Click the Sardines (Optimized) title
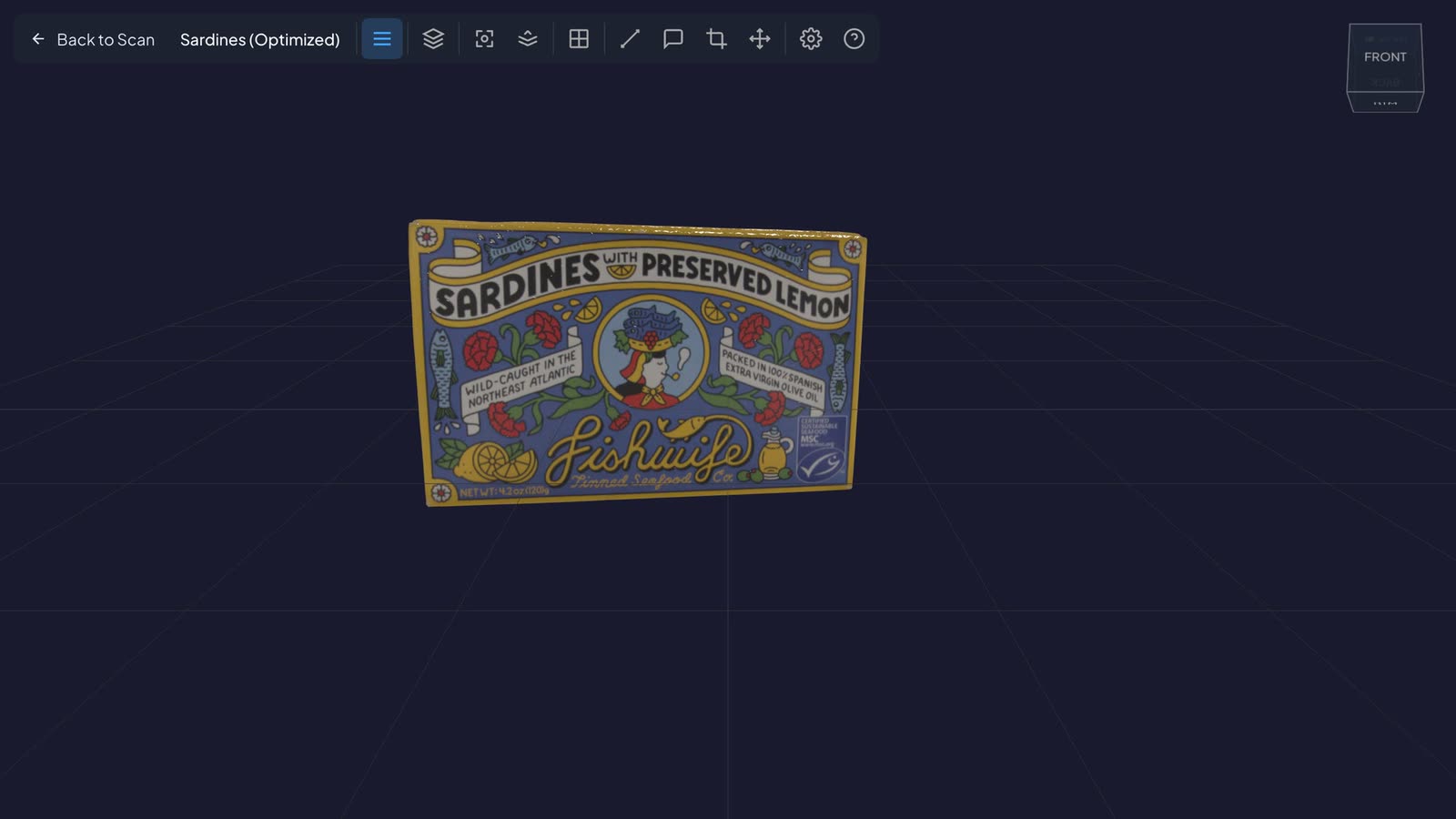This screenshot has height=819, width=1456. (260, 39)
